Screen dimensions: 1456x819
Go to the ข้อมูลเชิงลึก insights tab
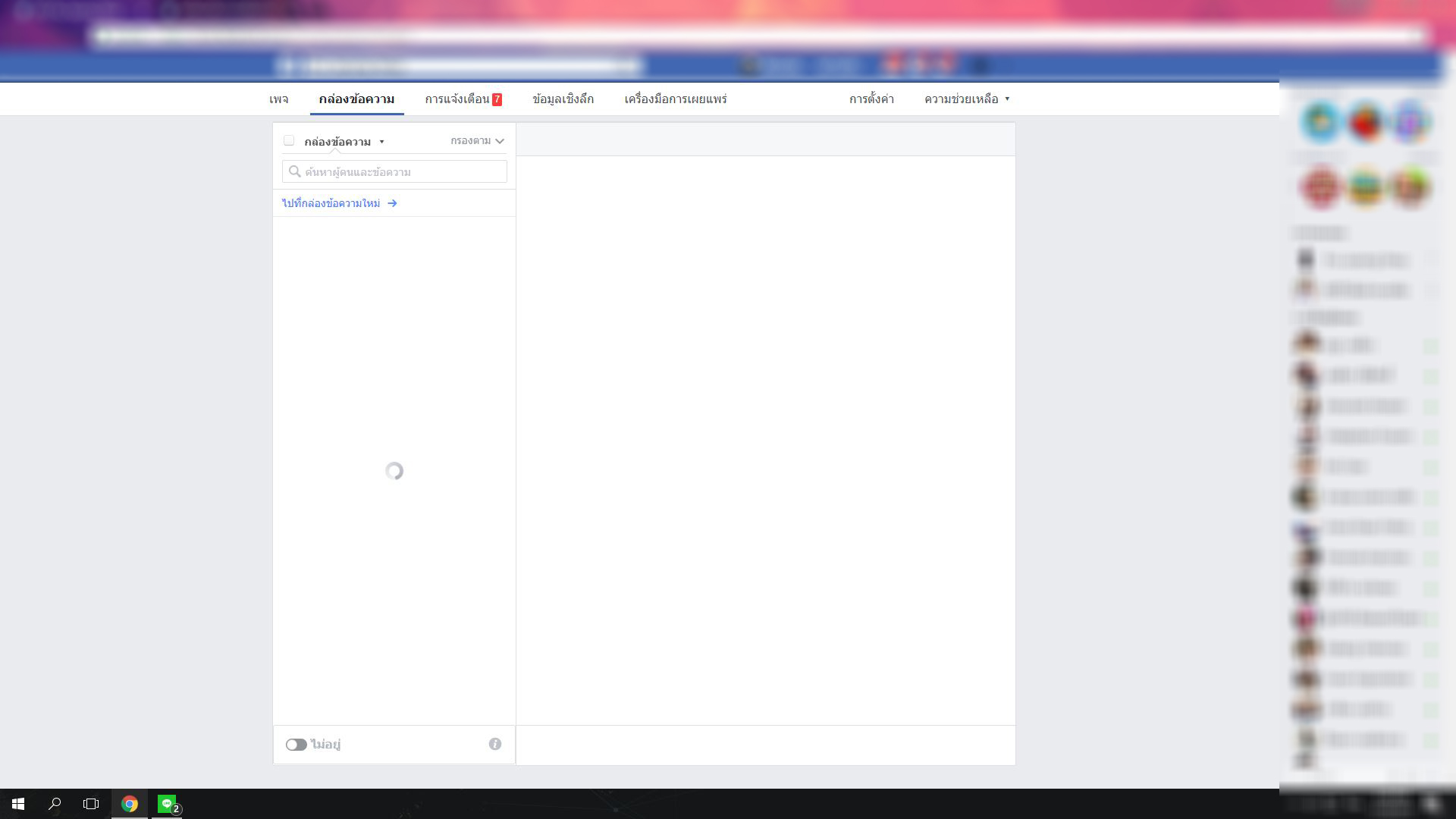(563, 99)
